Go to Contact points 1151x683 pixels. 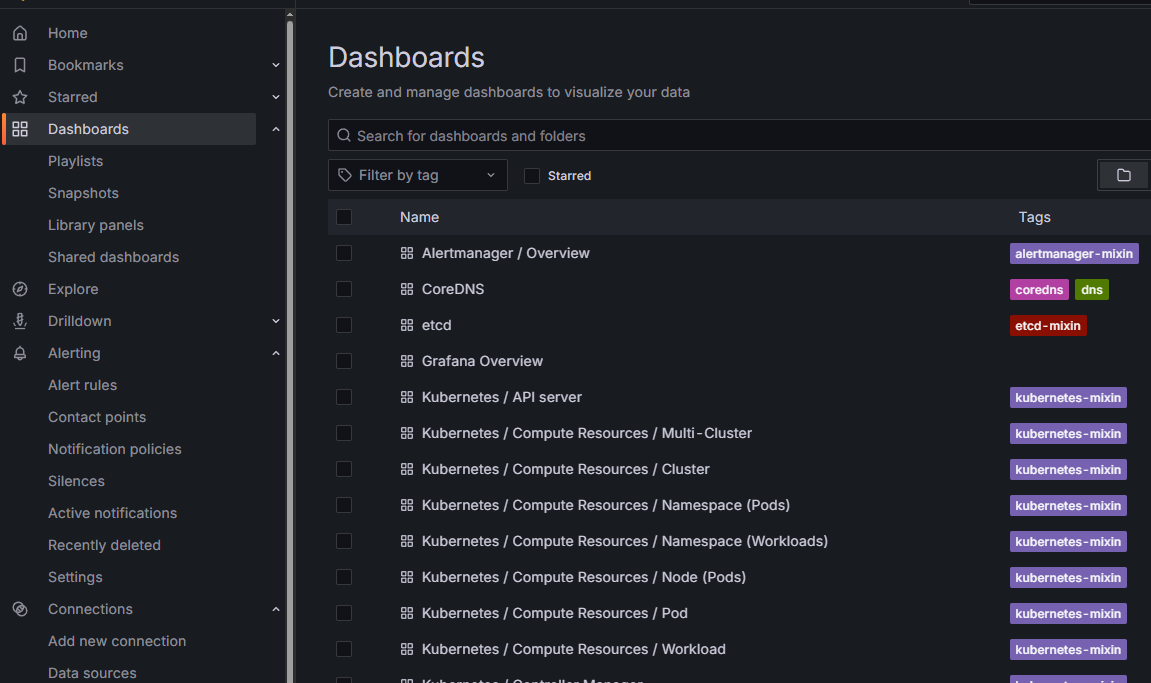click(x=97, y=417)
